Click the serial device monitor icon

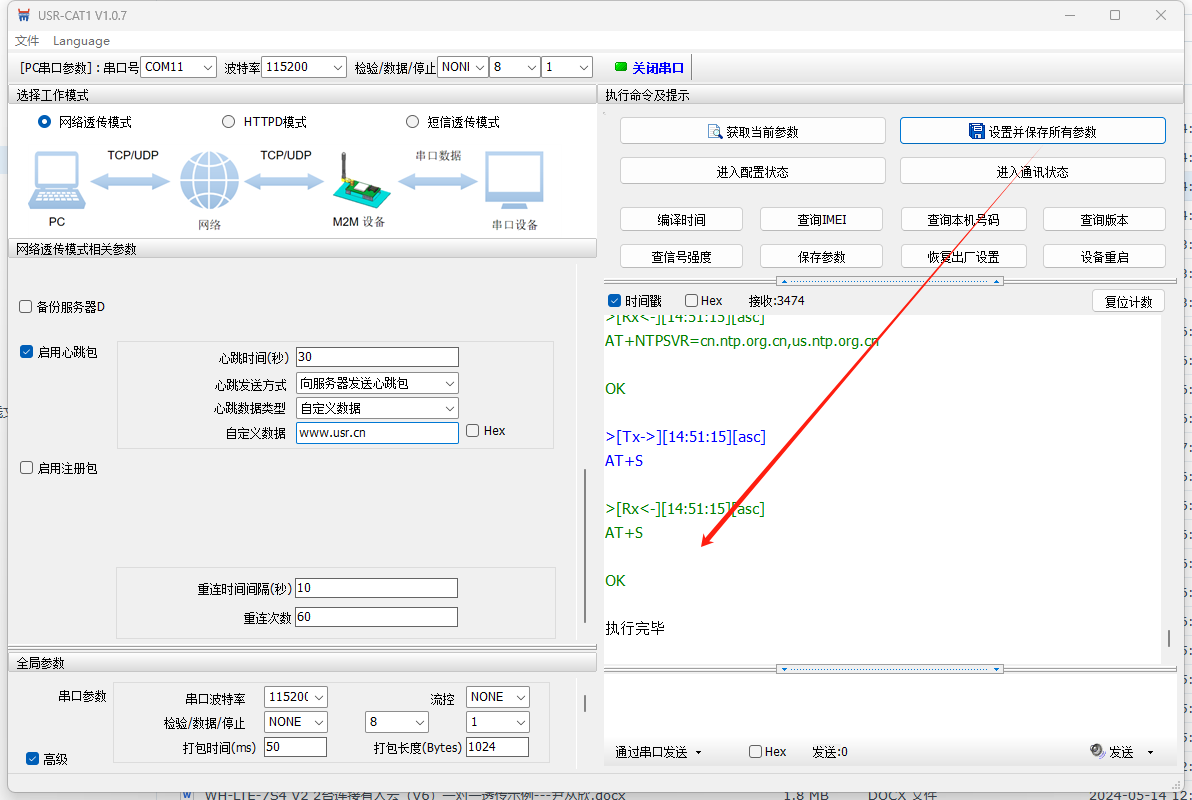(x=514, y=181)
